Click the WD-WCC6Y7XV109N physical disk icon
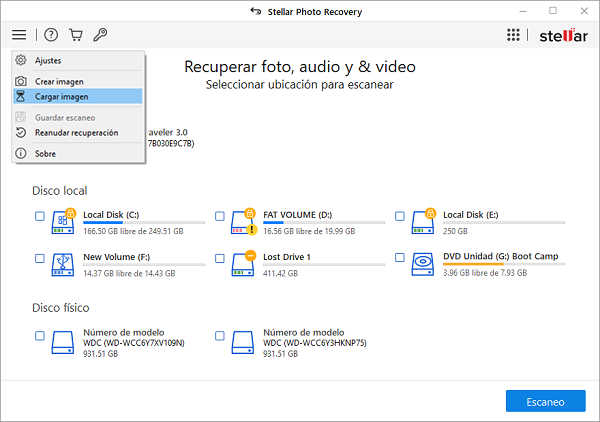The width and height of the screenshot is (600, 422). (63, 343)
